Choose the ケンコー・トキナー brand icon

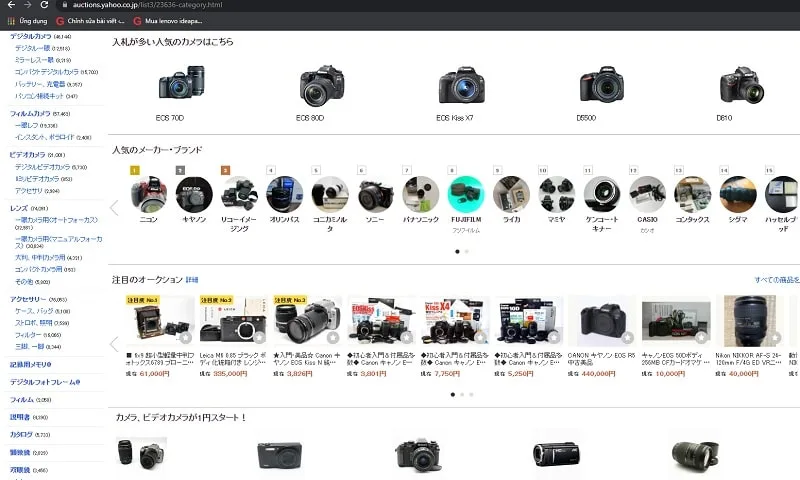(602, 194)
